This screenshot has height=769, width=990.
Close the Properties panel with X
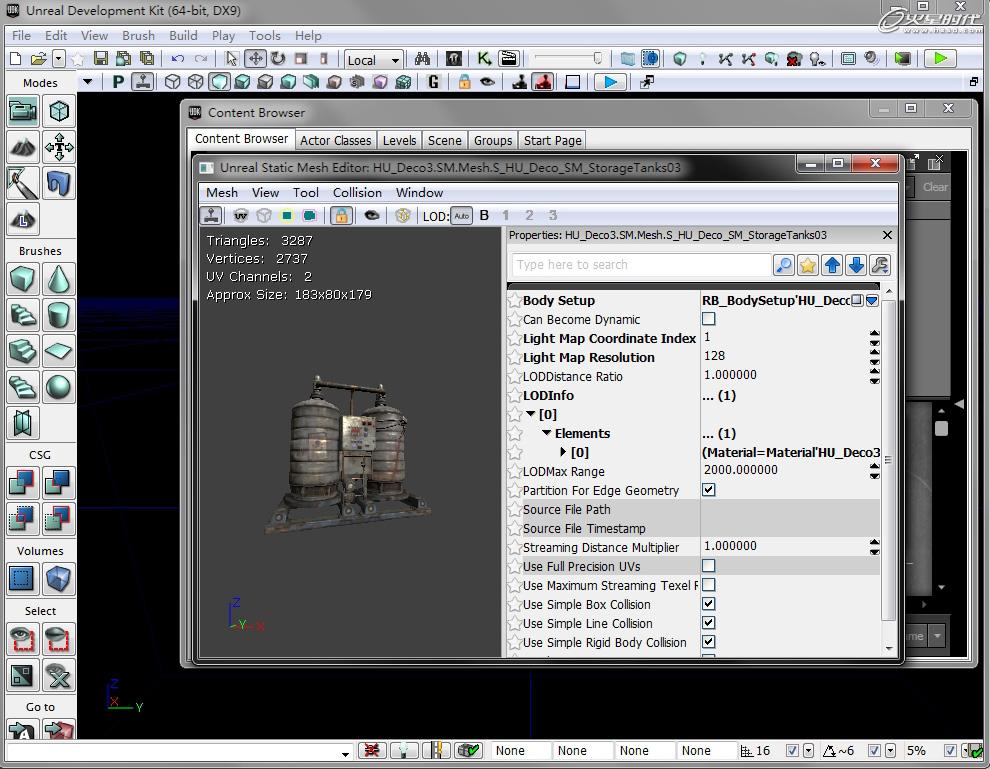click(x=887, y=235)
